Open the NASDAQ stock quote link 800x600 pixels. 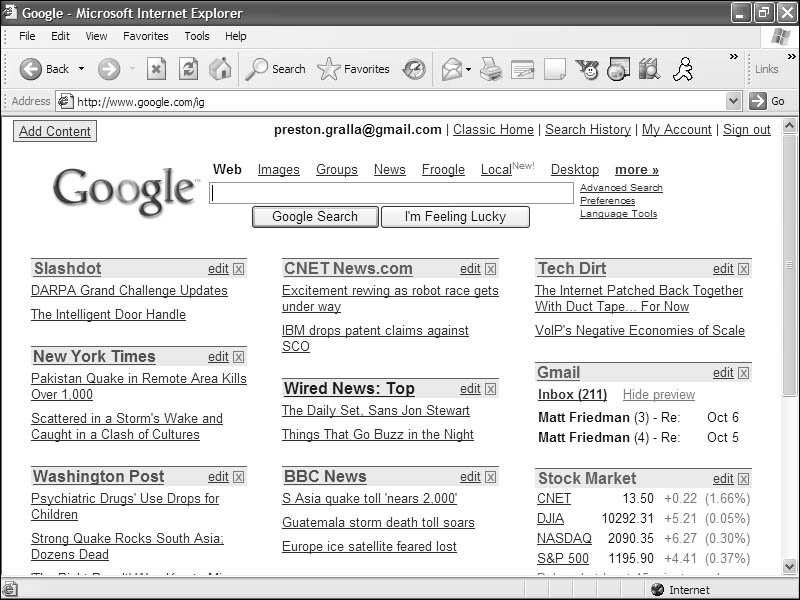[x=564, y=539]
